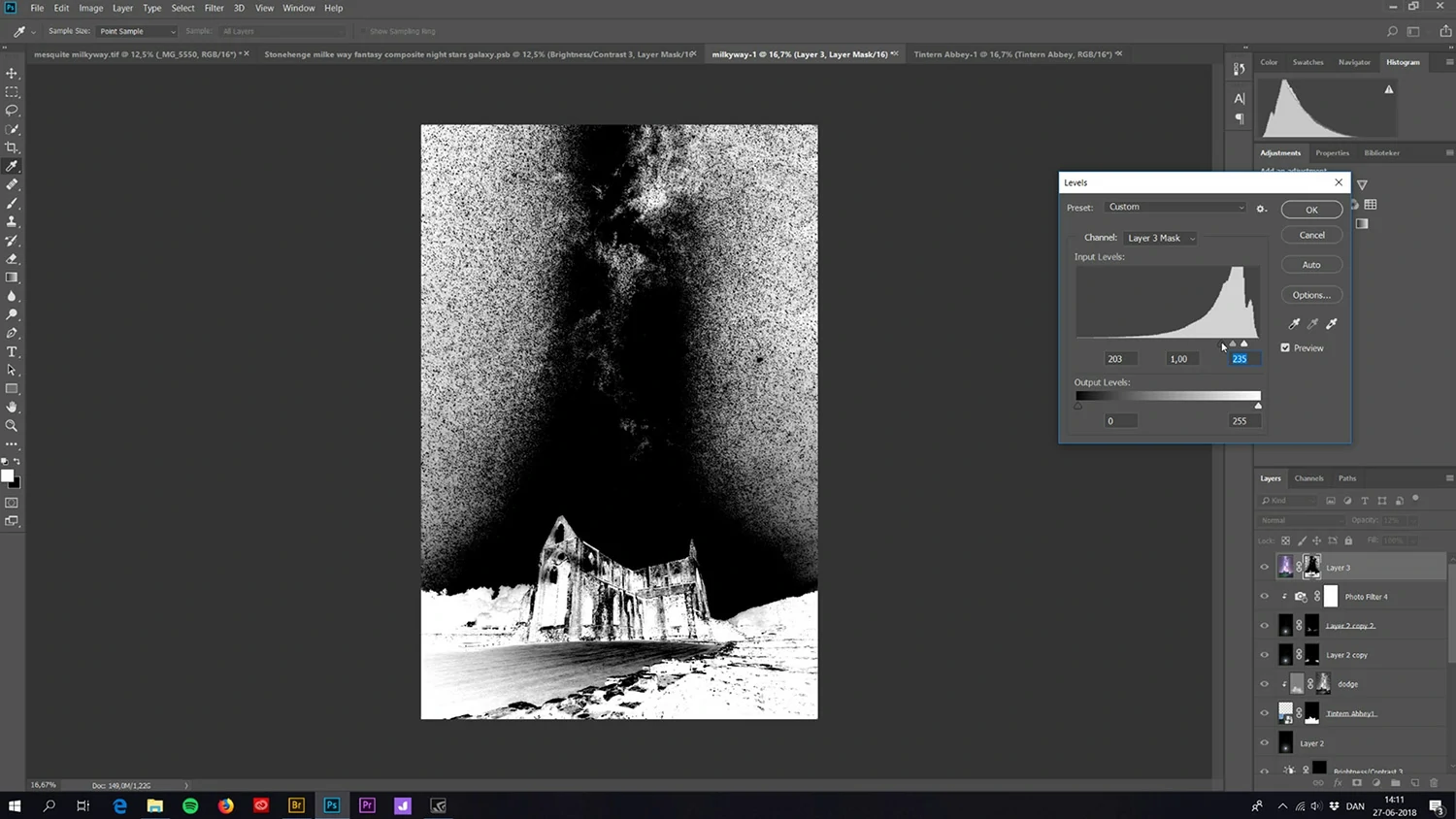Select the Crop tool

point(12,147)
